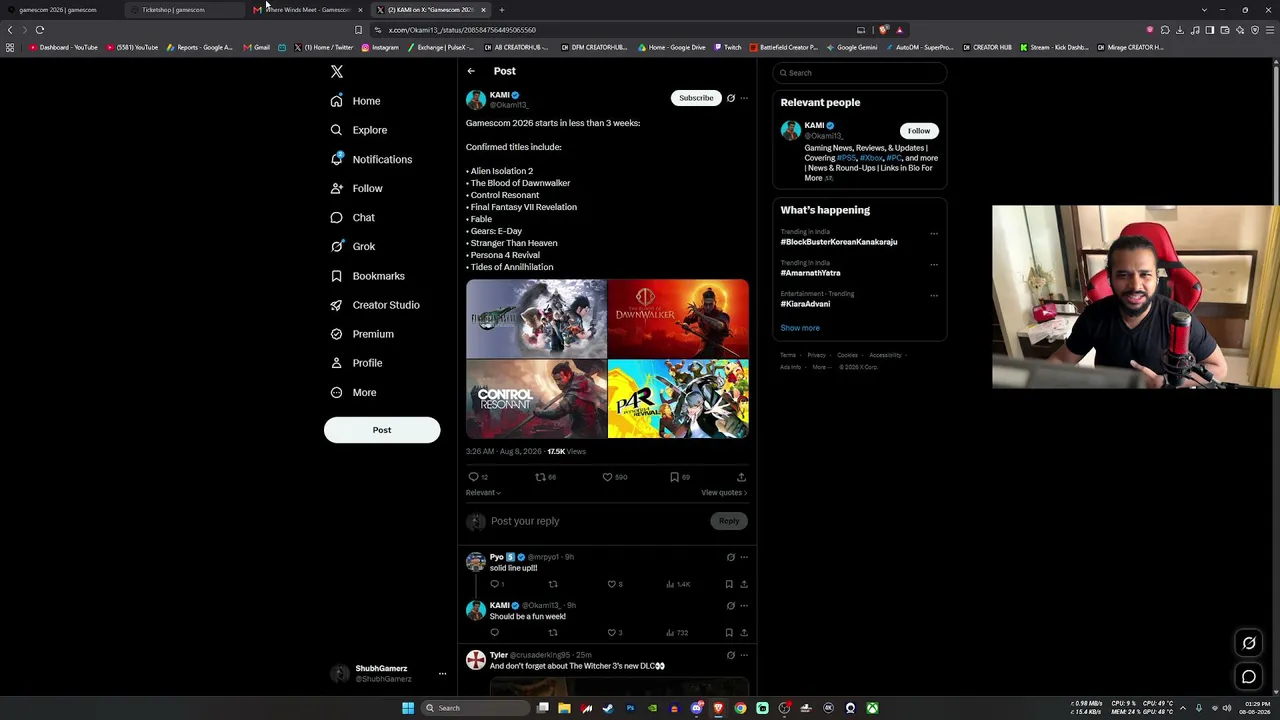Open Grok actions icon on KAMI's main post

coord(731,98)
